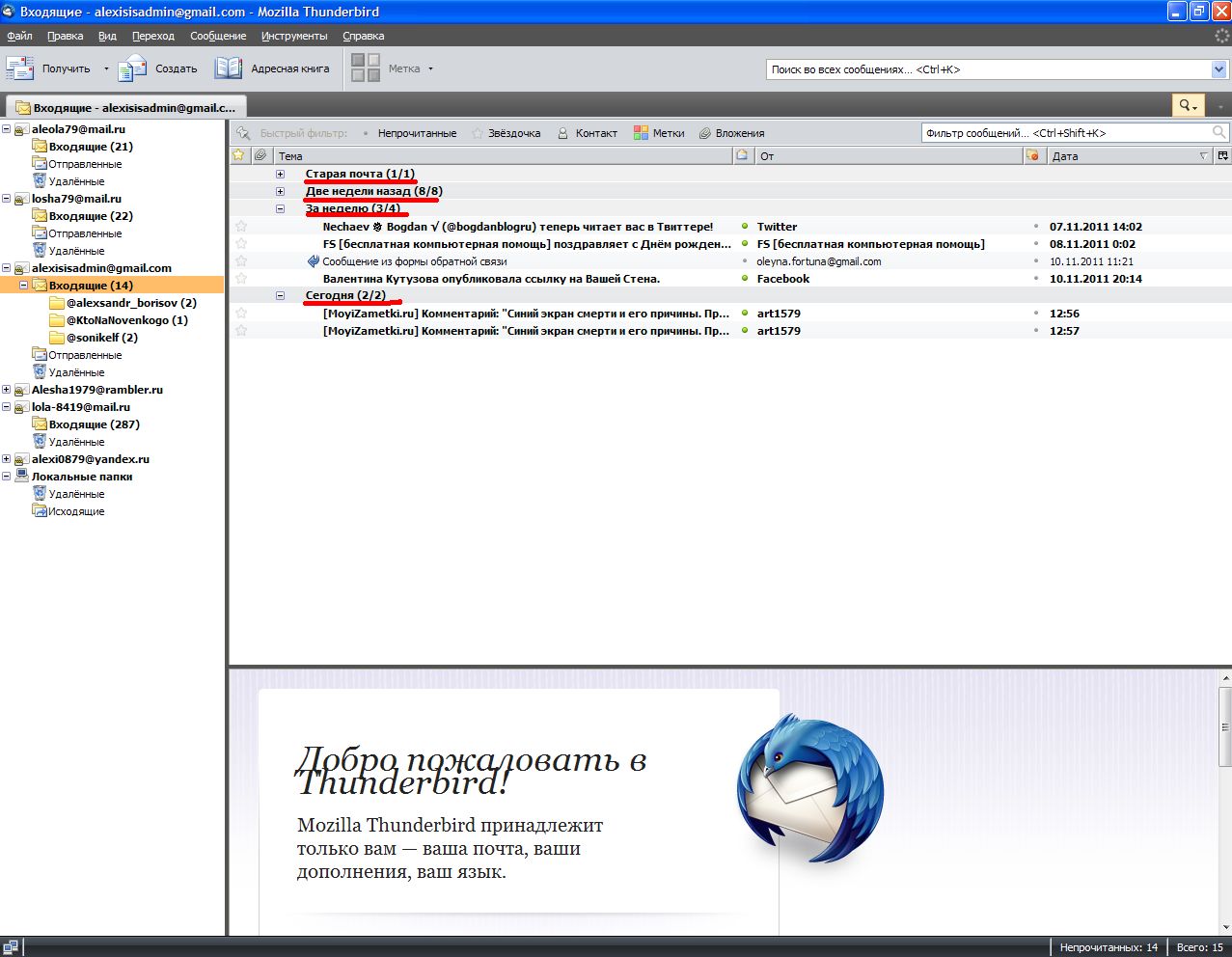The height and width of the screenshot is (957, 1232).
Task: Open the Справка menu
Action: 364,36
